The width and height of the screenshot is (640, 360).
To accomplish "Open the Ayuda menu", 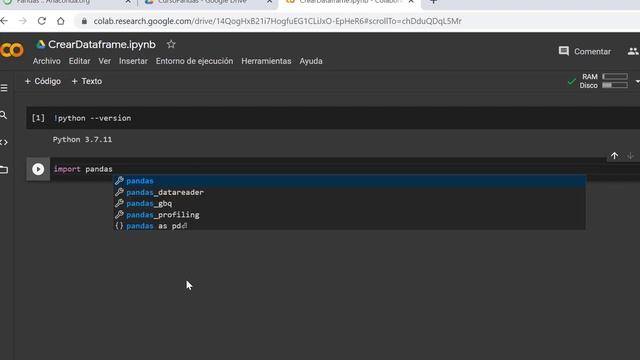I will [x=311, y=61].
